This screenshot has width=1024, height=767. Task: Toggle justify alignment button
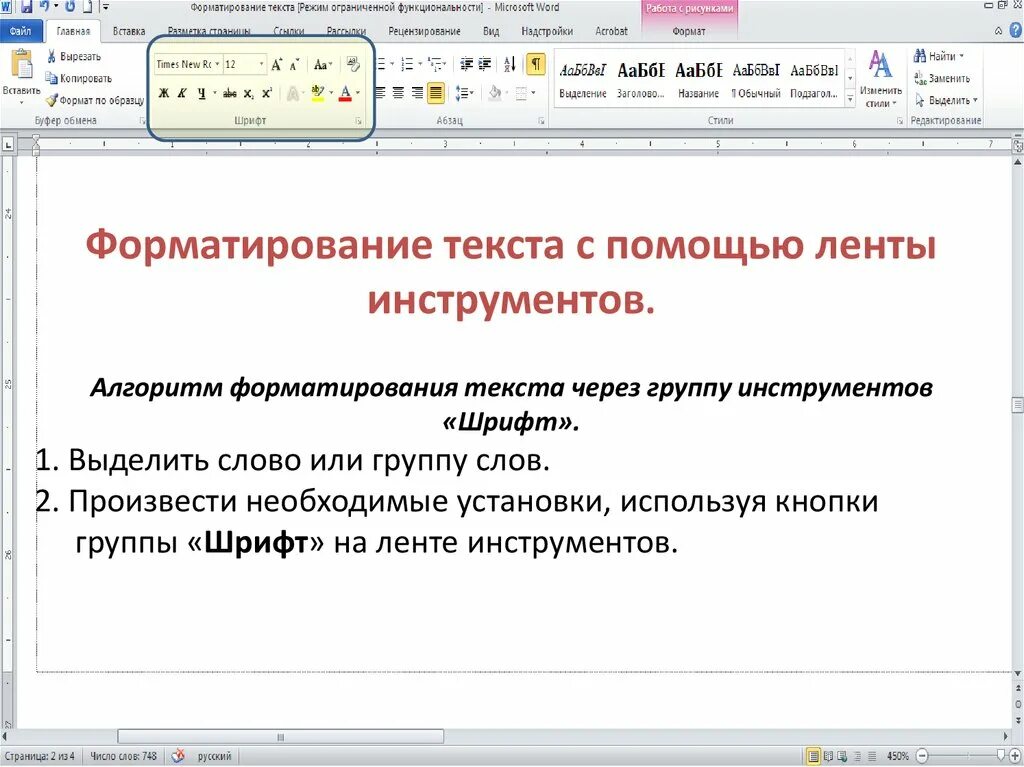pyautogui.click(x=436, y=93)
